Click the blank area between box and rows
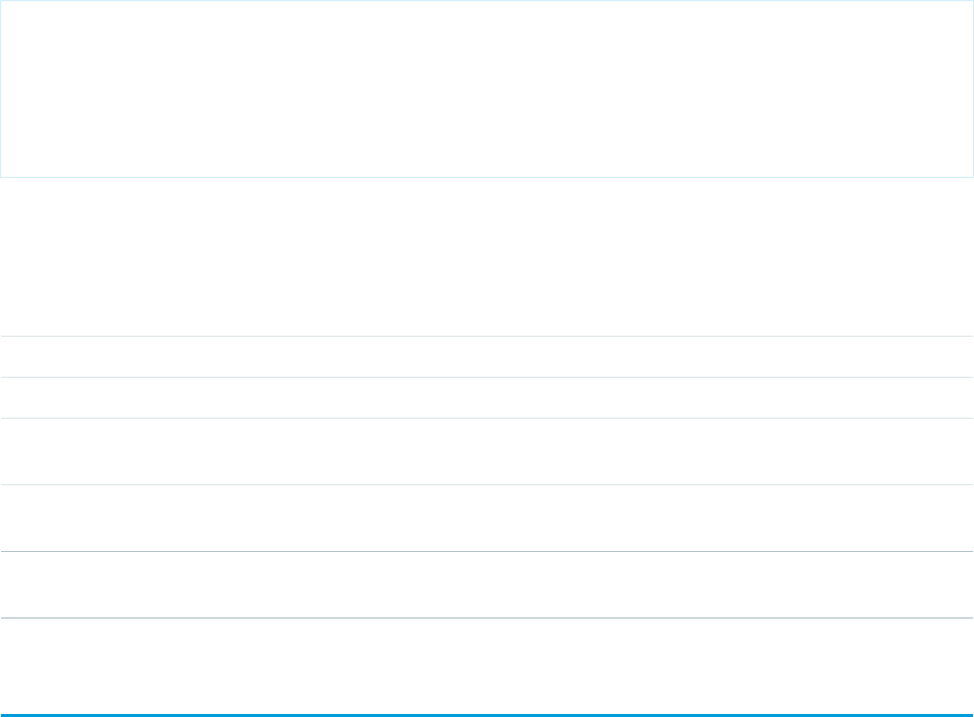 point(487,257)
